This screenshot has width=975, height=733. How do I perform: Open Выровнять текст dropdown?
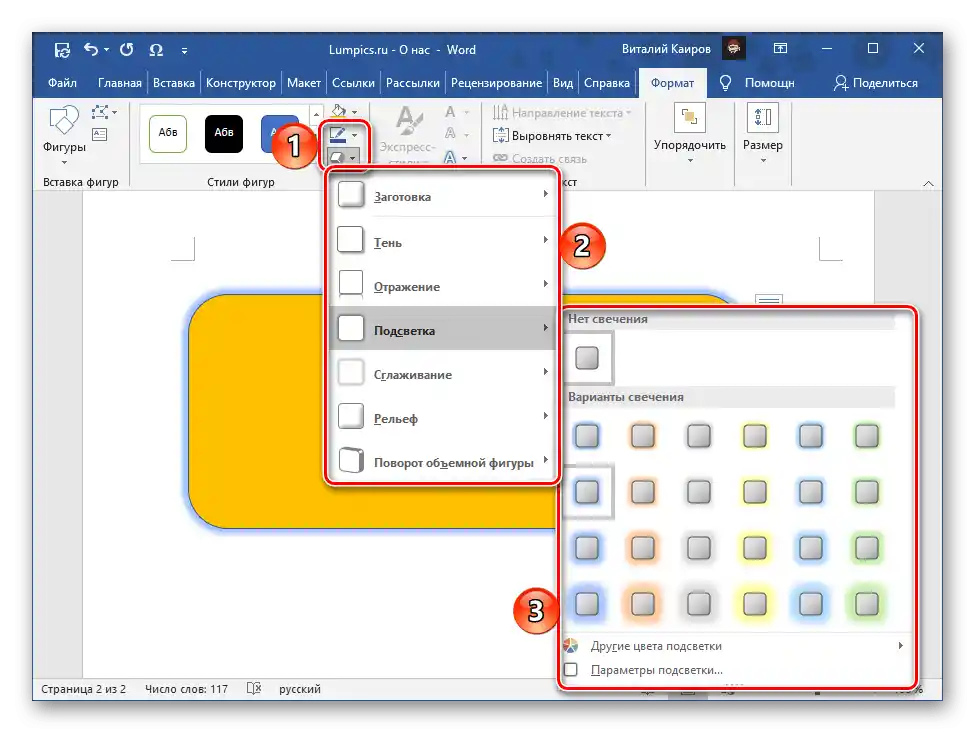point(552,136)
